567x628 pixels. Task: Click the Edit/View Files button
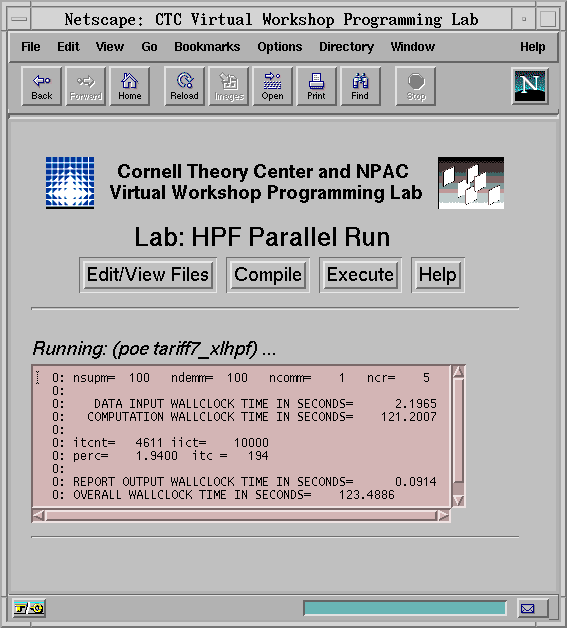click(x=148, y=275)
